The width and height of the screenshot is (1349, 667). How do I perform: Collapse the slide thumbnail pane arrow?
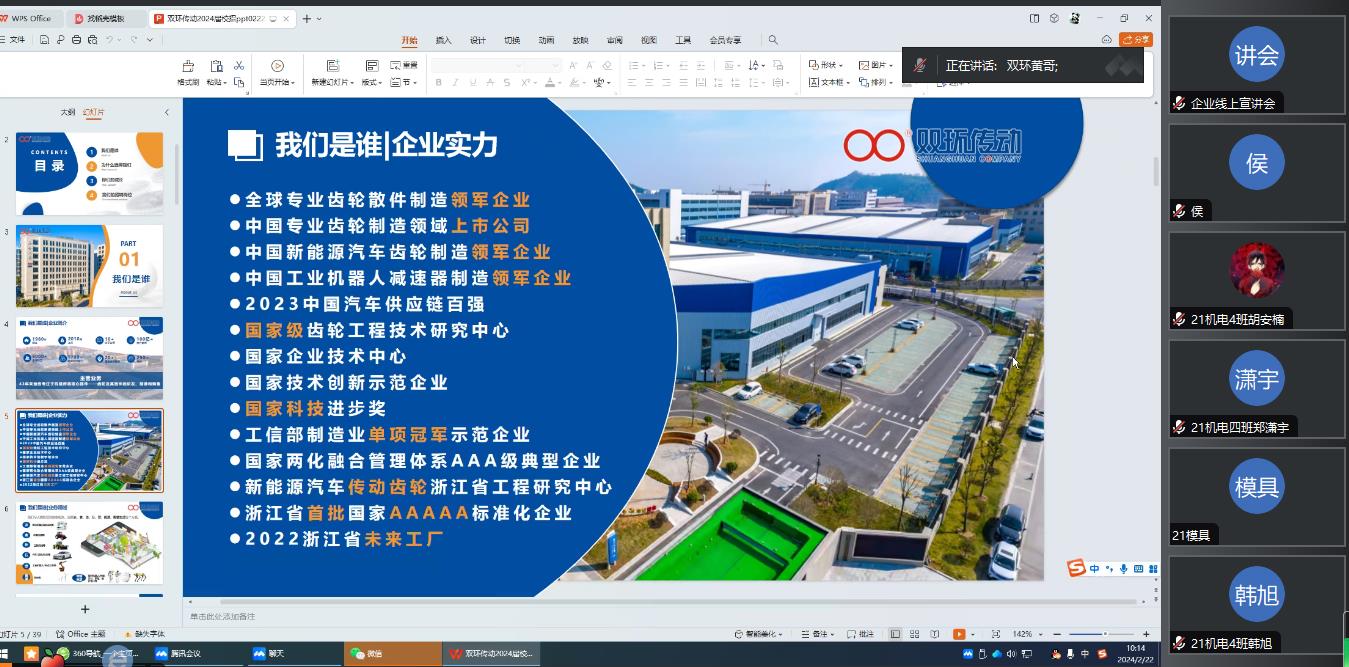click(166, 113)
